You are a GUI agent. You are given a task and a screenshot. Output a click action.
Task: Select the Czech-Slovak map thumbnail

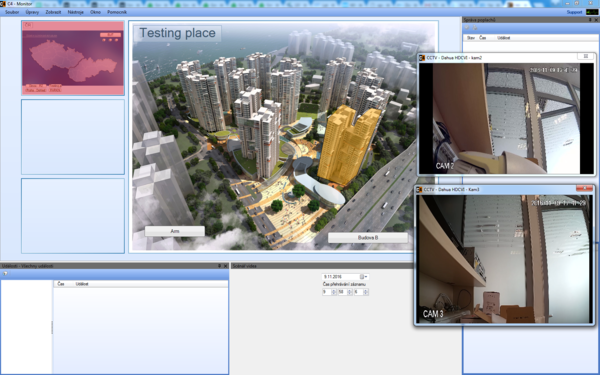coord(73,58)
